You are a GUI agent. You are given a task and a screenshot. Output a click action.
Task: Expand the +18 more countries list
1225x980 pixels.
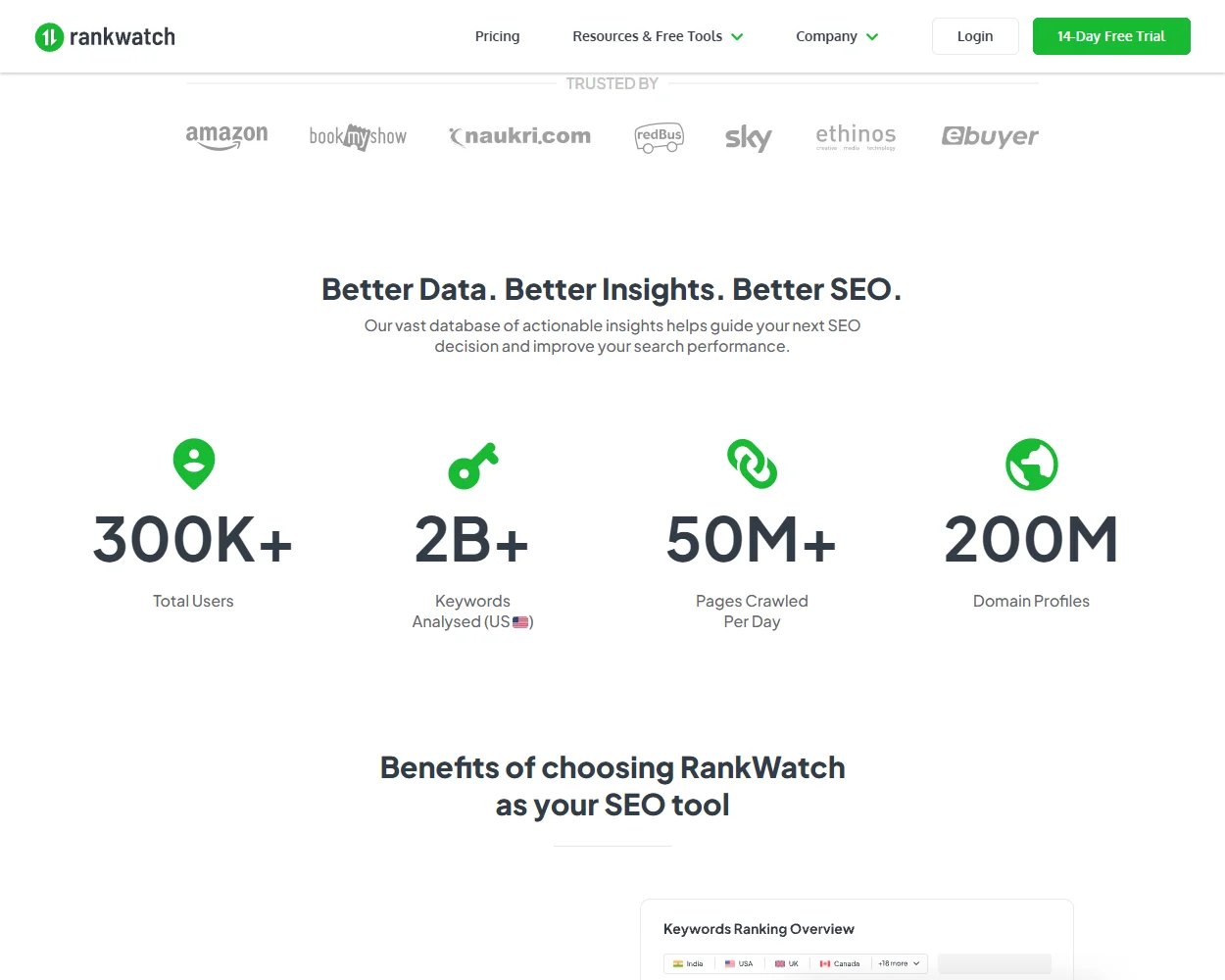897,963
